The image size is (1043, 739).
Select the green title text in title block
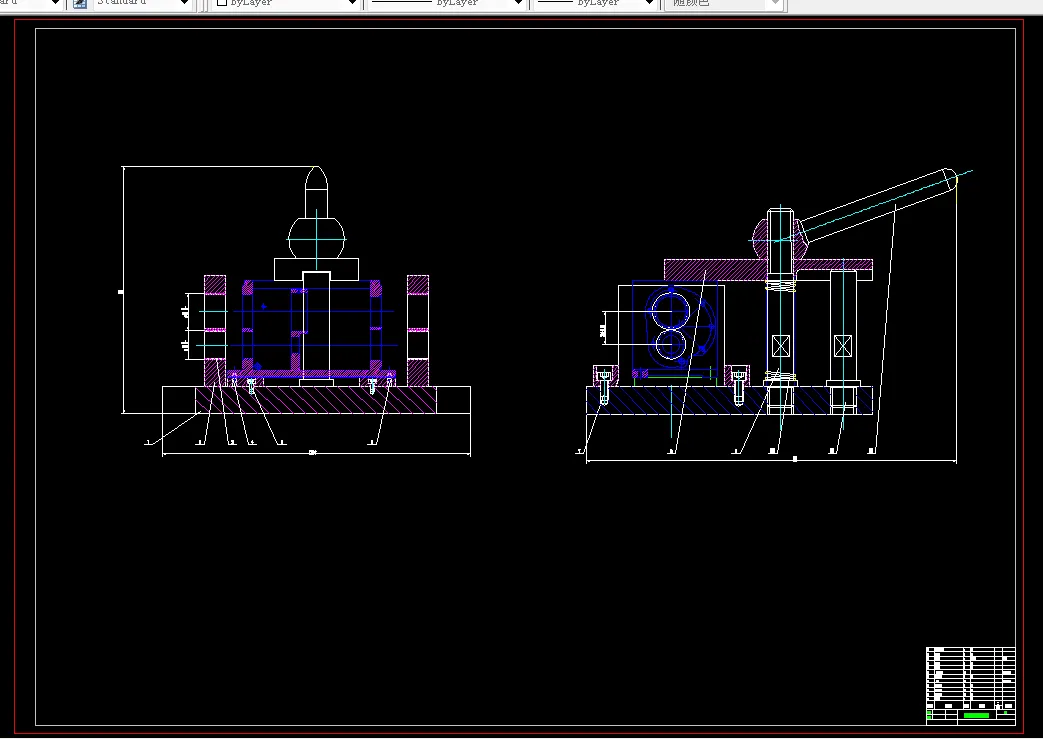pyautogui.click(x=976, y=716)
